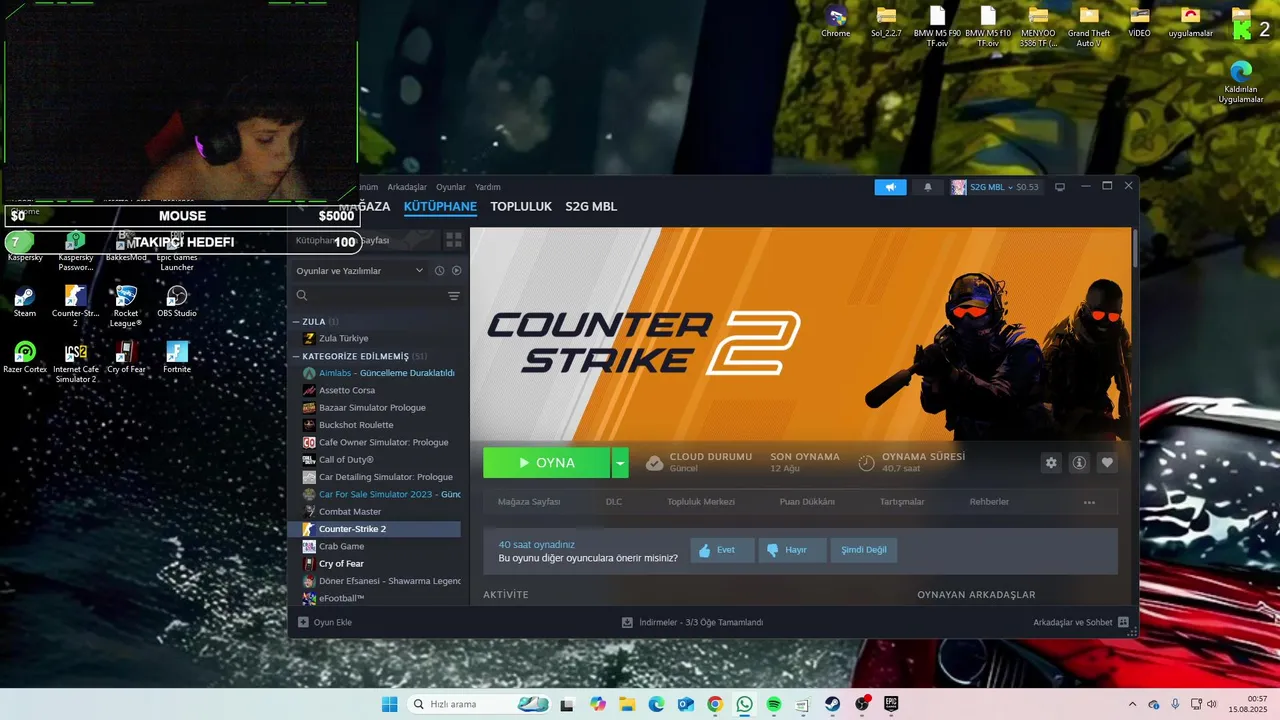Open Steam notifications bell
1280x720 pixels.
click(x=927, y=187)
